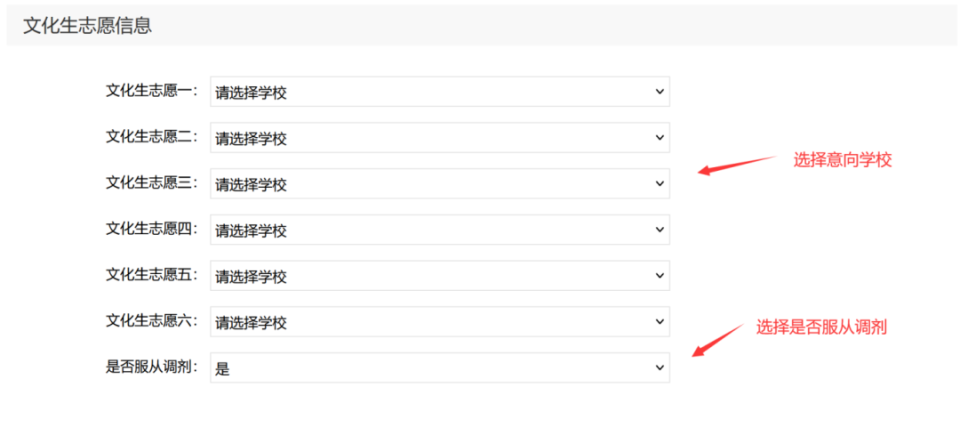Screen dimensions: 960x428
Task: Open the 文化生志愿五 school dropdown
Action: coord(438,276)
